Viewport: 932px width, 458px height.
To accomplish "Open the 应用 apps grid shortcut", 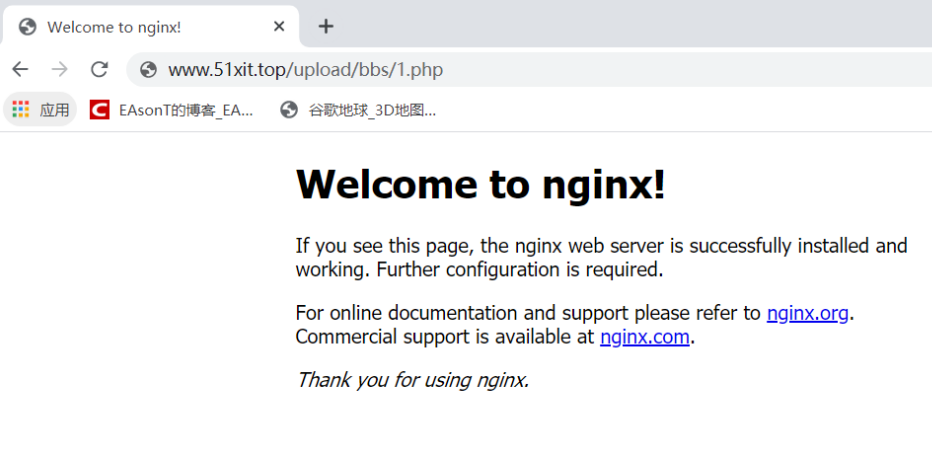I will (x=40, y=110).
